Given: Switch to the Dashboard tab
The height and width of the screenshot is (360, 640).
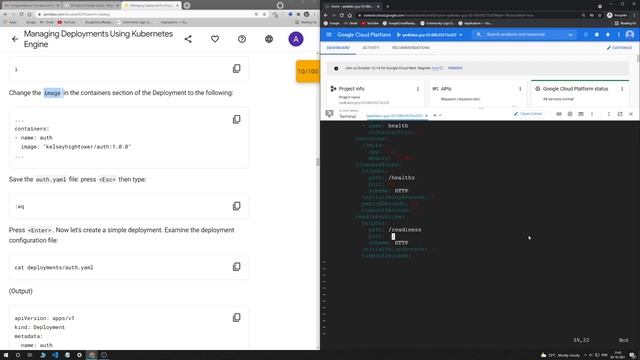Looking at the screenshot, I should tap(338, 48).
